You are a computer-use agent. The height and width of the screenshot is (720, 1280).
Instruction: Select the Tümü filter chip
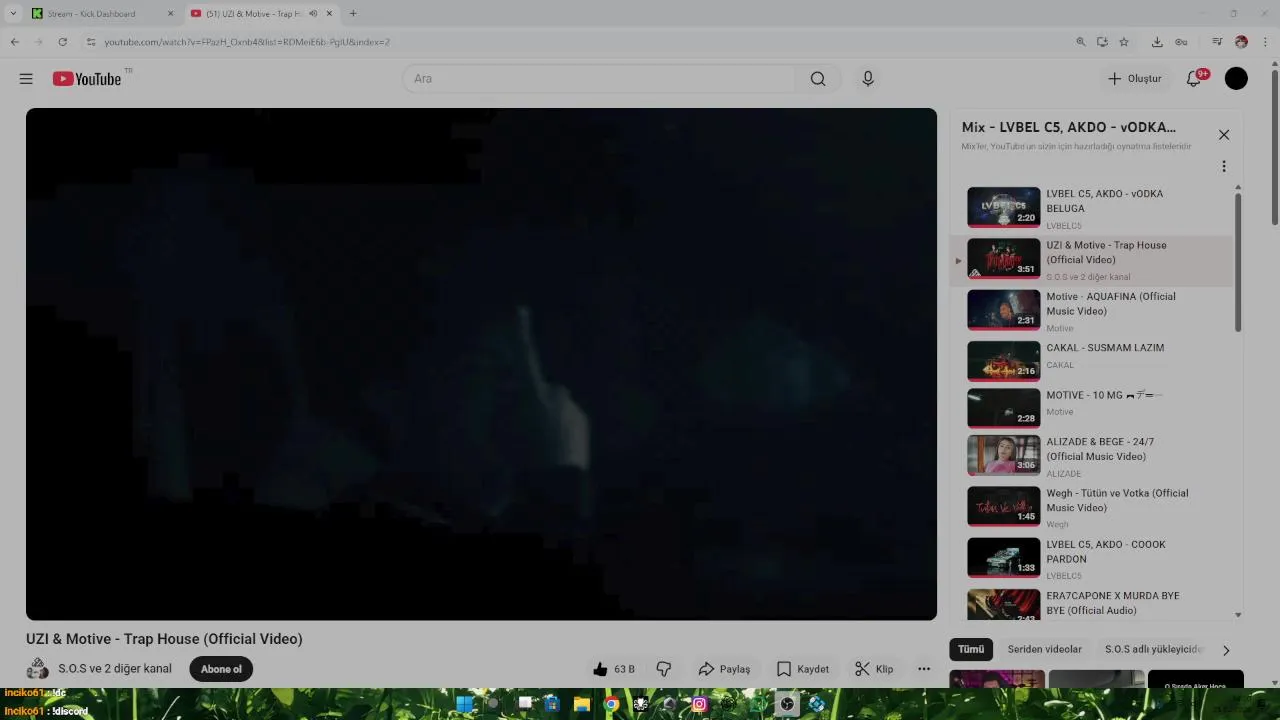[971, 649]
